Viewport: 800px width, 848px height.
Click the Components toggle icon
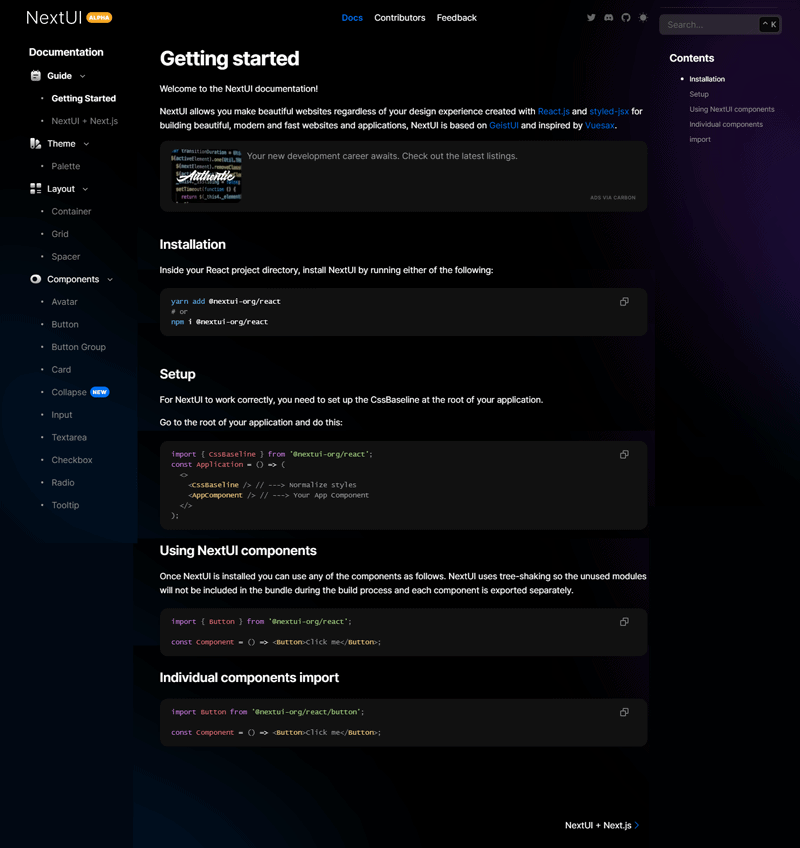click(x=36, y=279)
